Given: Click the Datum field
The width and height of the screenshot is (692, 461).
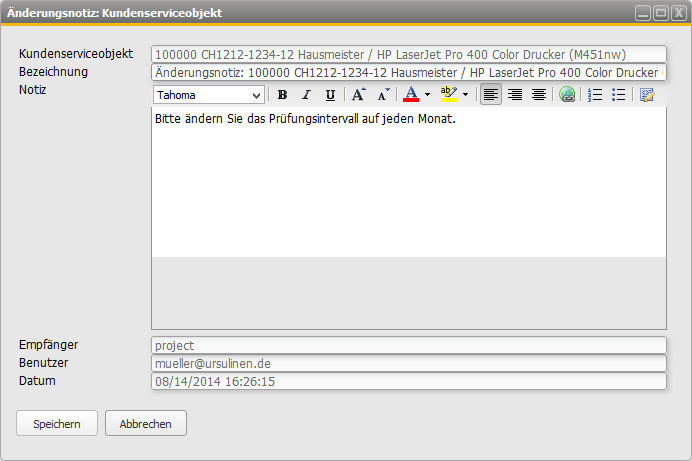Looking at the screenshot, I should [x=409, y=382].
